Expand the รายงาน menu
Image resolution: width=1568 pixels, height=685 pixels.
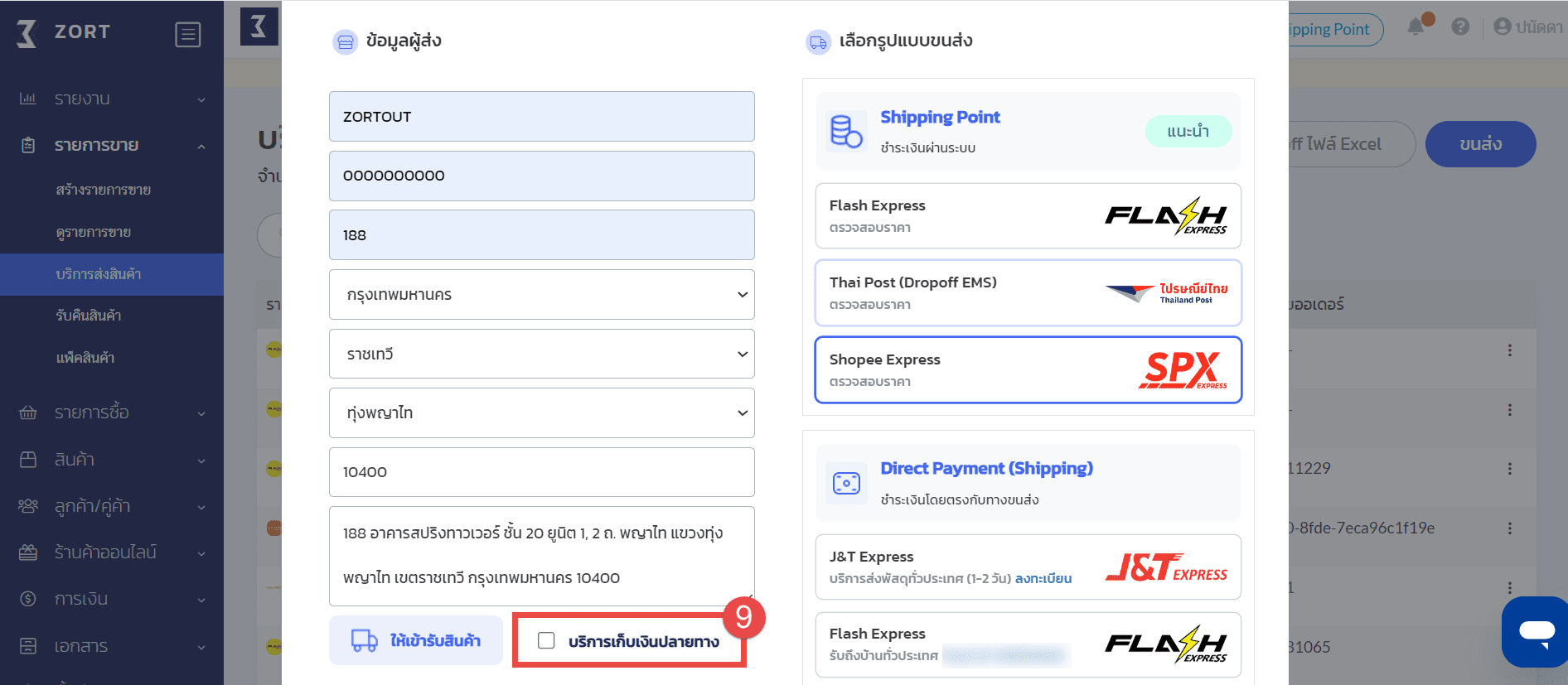[x=112, y=99]
